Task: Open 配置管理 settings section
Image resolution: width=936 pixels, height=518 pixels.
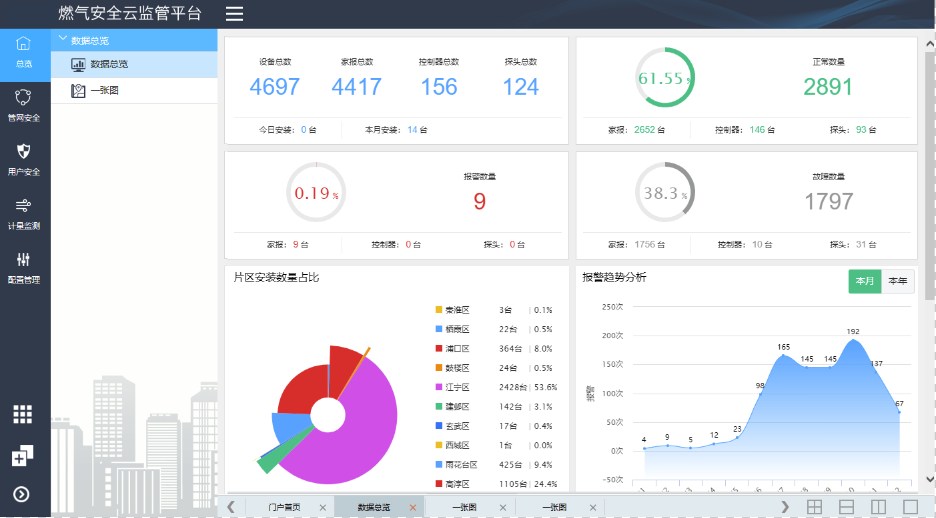Action: click(24, 265)
